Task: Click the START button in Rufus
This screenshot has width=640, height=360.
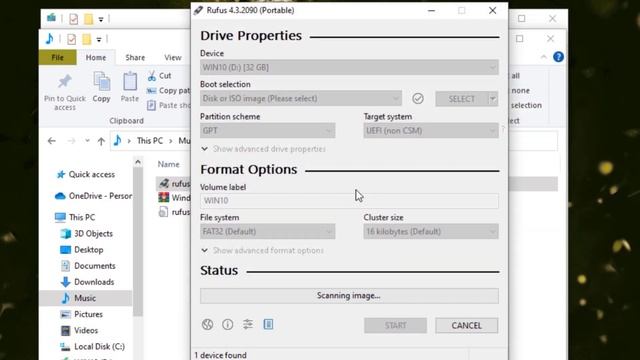Action: 396,325
